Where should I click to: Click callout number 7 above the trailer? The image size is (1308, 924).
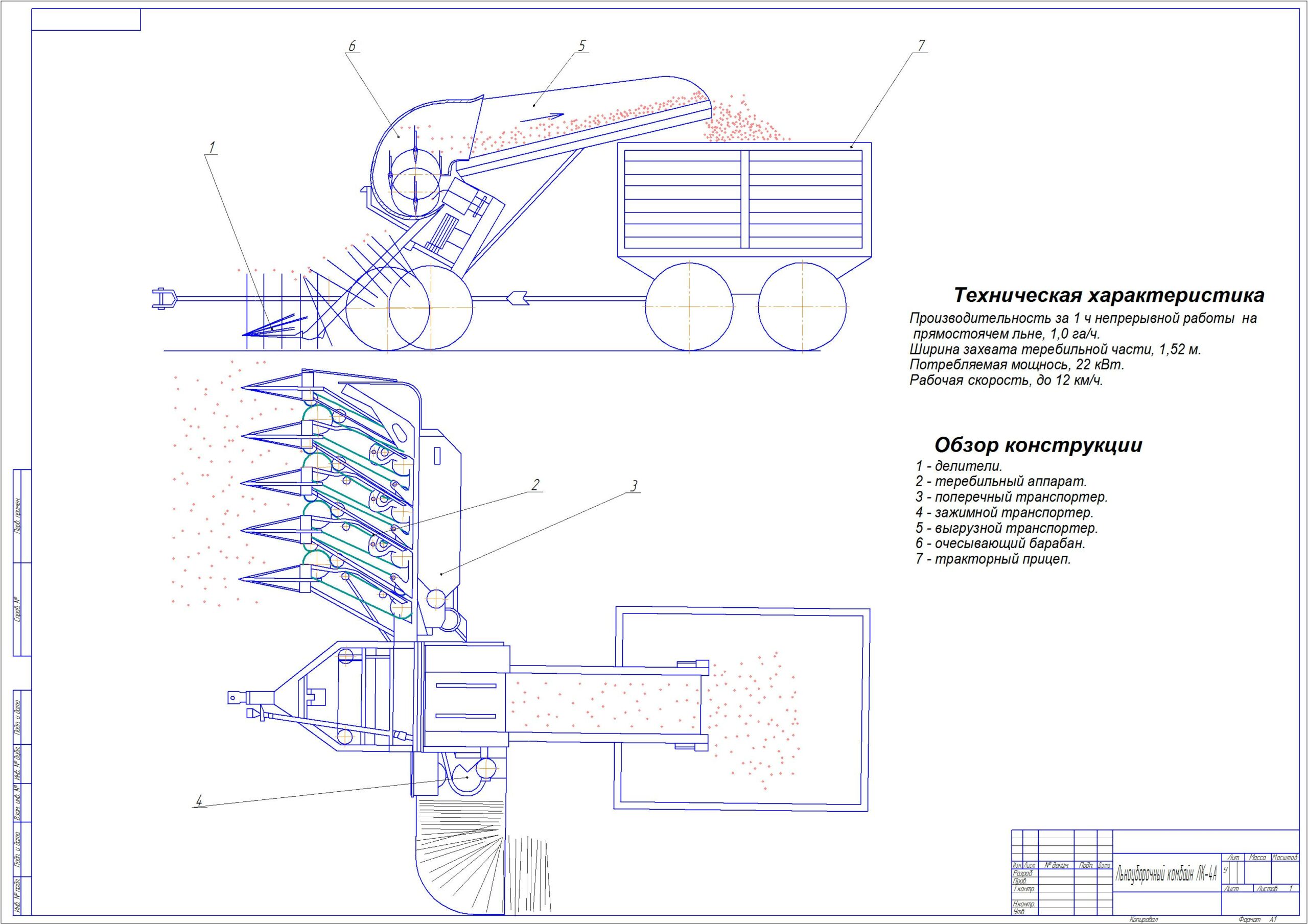tap(922, 45)
